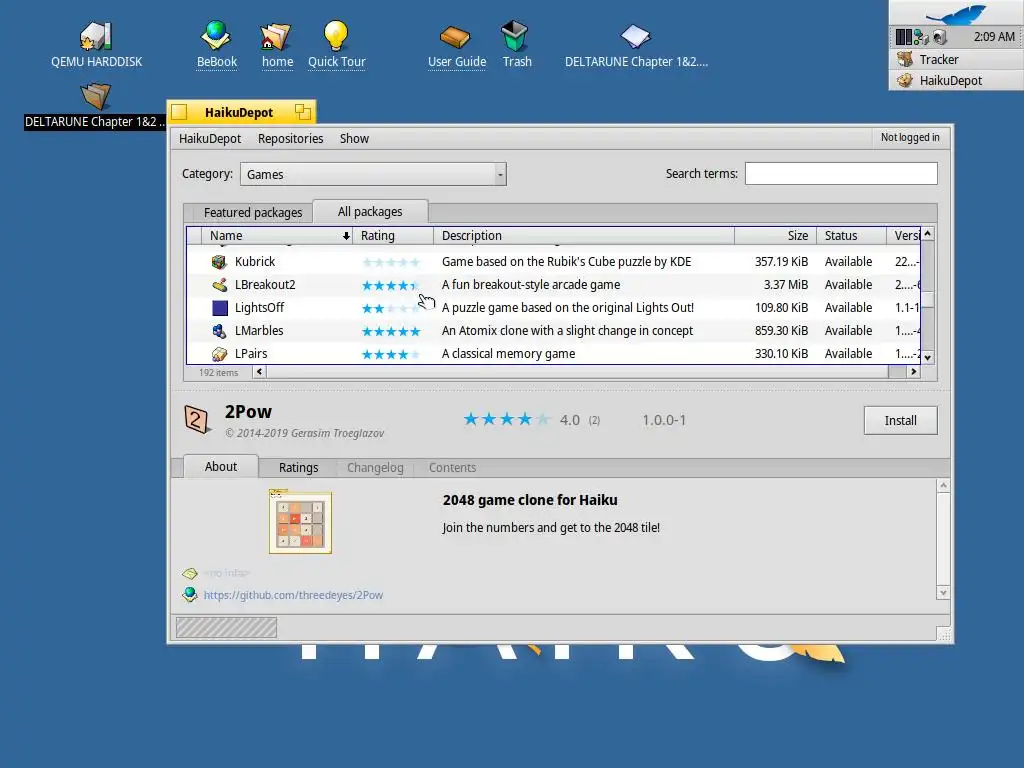Click the Description column header
Viewport: 1024px width, 768px height.
[x=584, y=236]
